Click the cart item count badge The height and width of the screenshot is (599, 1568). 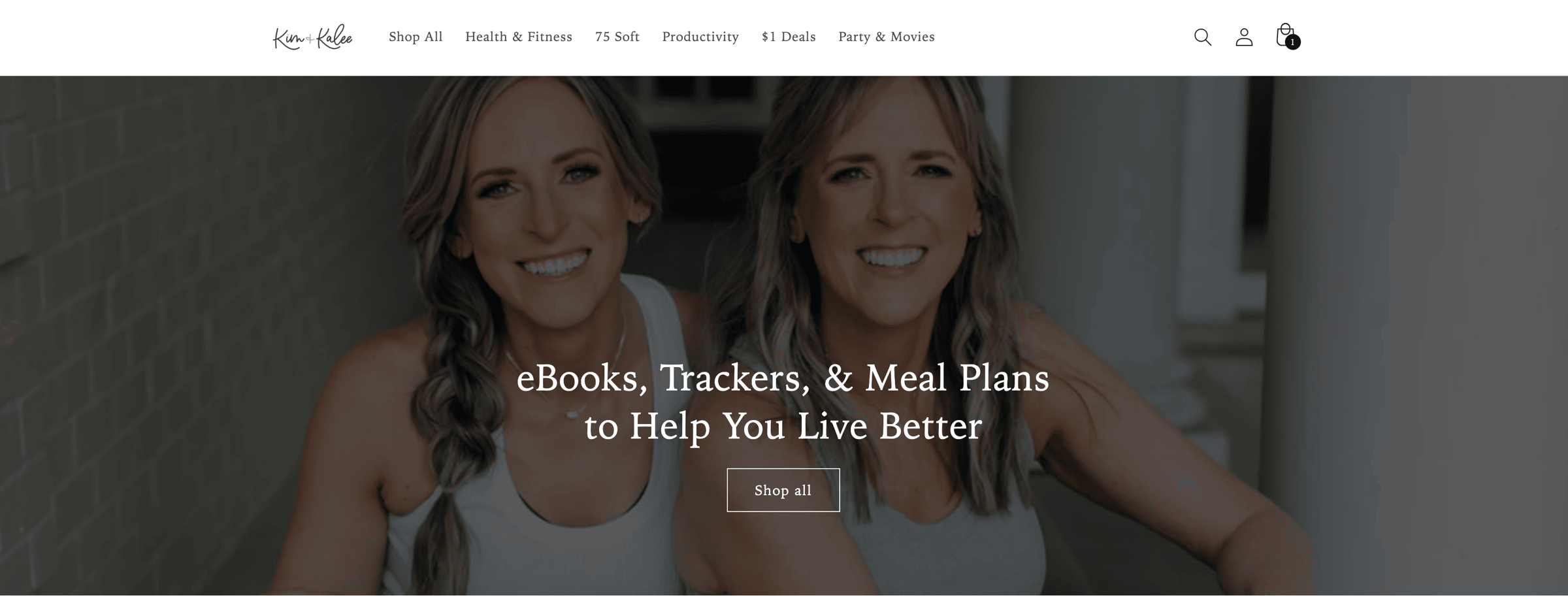[x=1292, y=42]
